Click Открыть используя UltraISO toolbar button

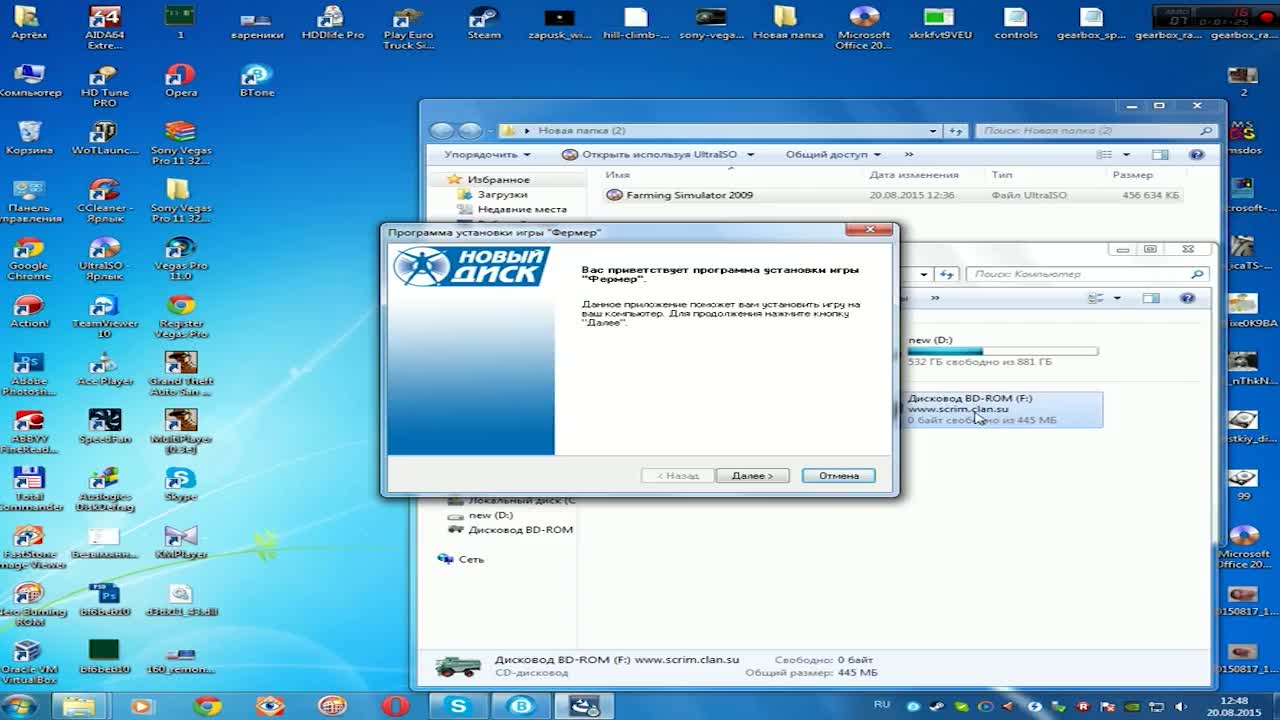coord(650,155)
